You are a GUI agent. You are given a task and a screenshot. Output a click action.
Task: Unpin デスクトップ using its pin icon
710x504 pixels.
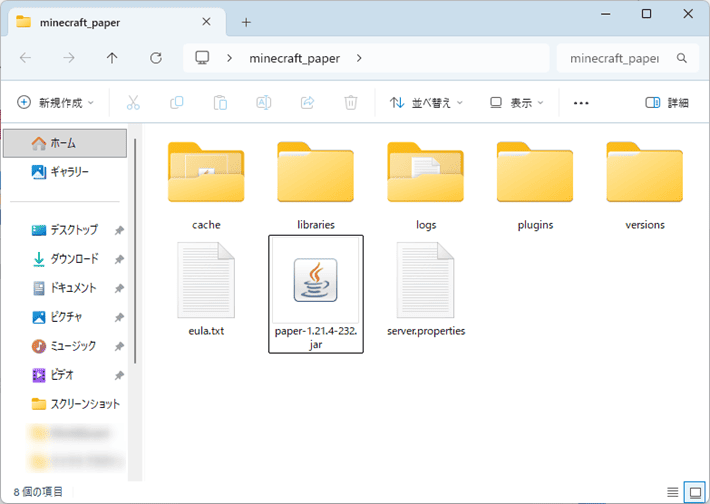[119, 230]
